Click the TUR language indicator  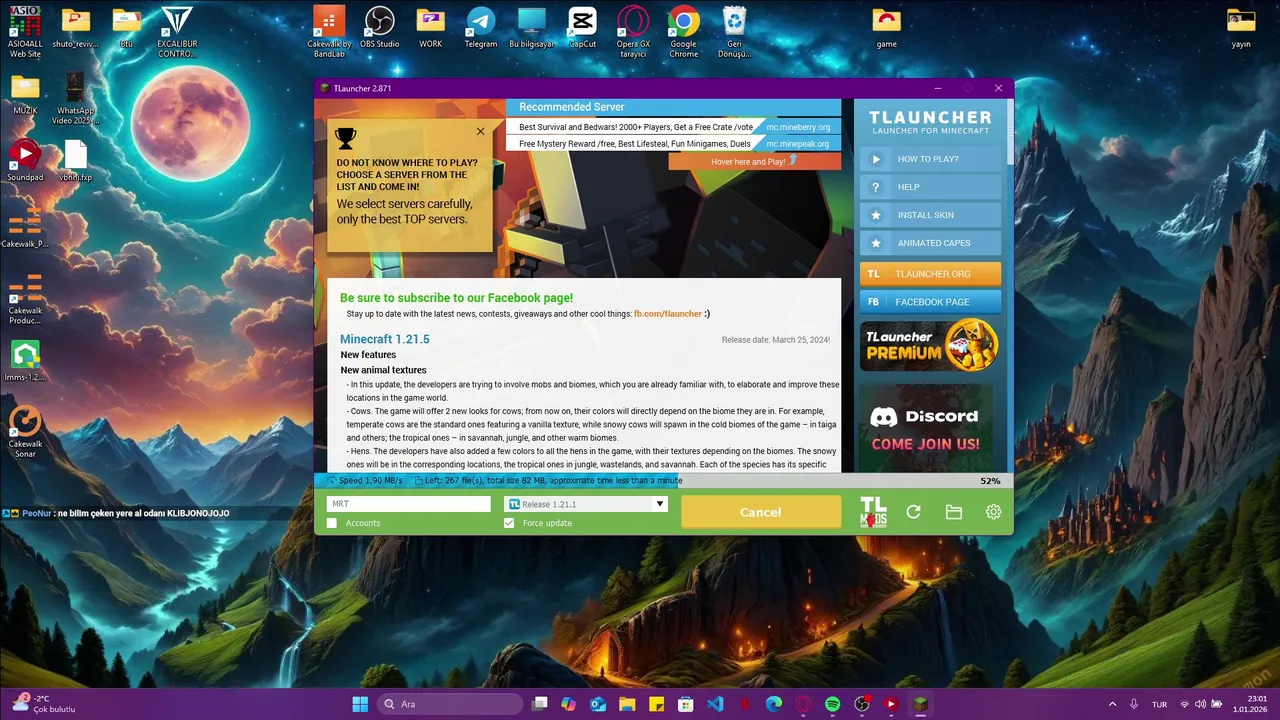[x=1159, y=704]
